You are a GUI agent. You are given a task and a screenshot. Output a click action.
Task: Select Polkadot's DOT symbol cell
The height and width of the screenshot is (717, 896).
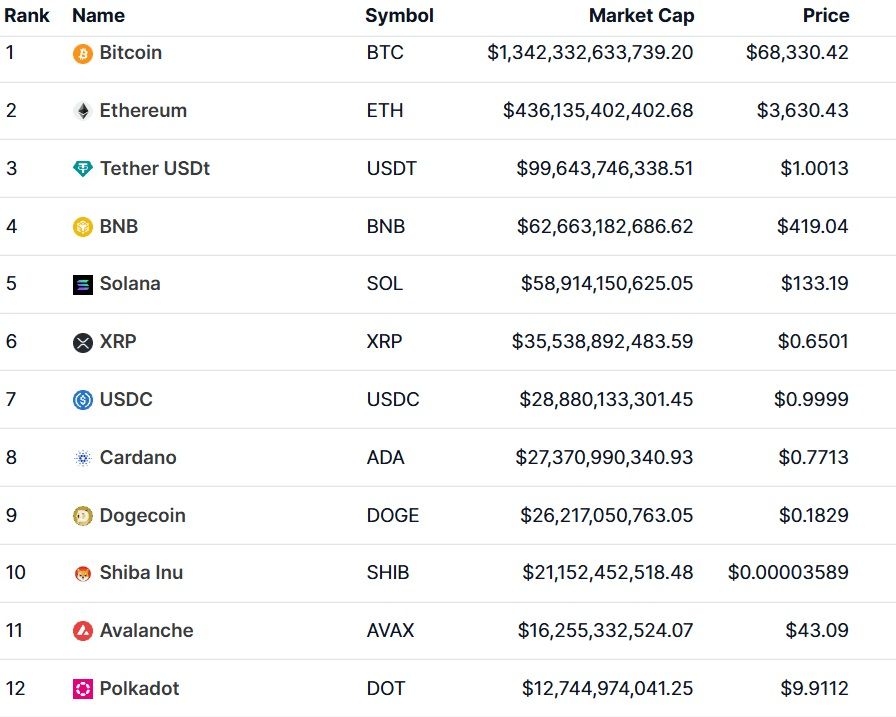coord(385,689)
